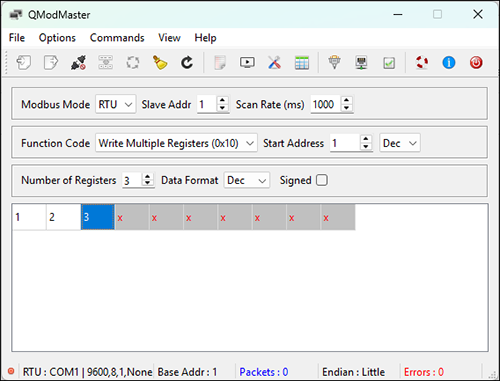The width and height of the screenshot is (500, 381).
Task: Open the log file page icon
Action: point(220,63)
